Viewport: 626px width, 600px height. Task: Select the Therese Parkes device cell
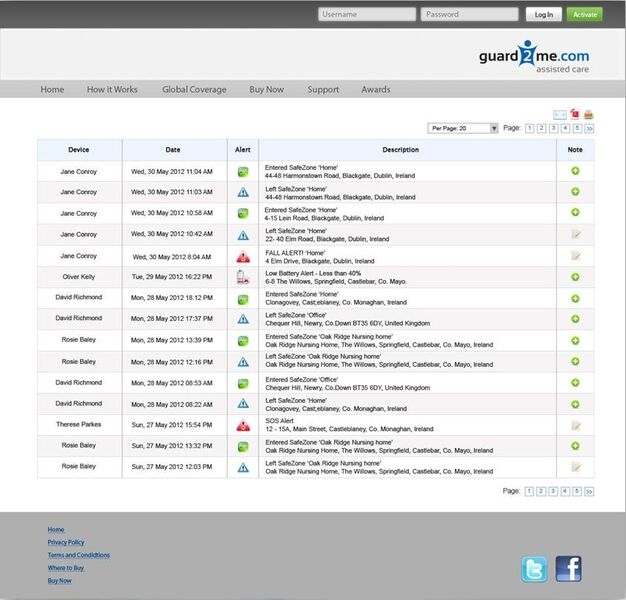click(79, 425)
